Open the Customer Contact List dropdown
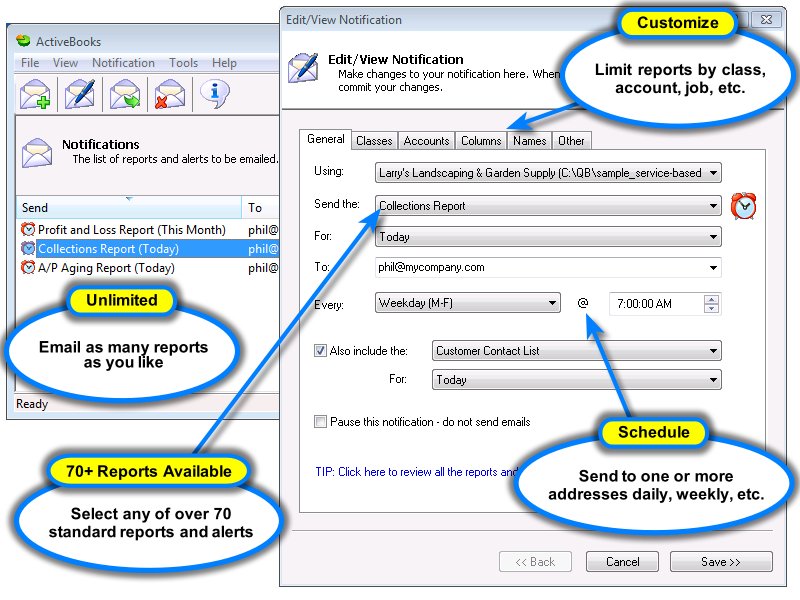This screenshot has width=800, height=600. 577,351
